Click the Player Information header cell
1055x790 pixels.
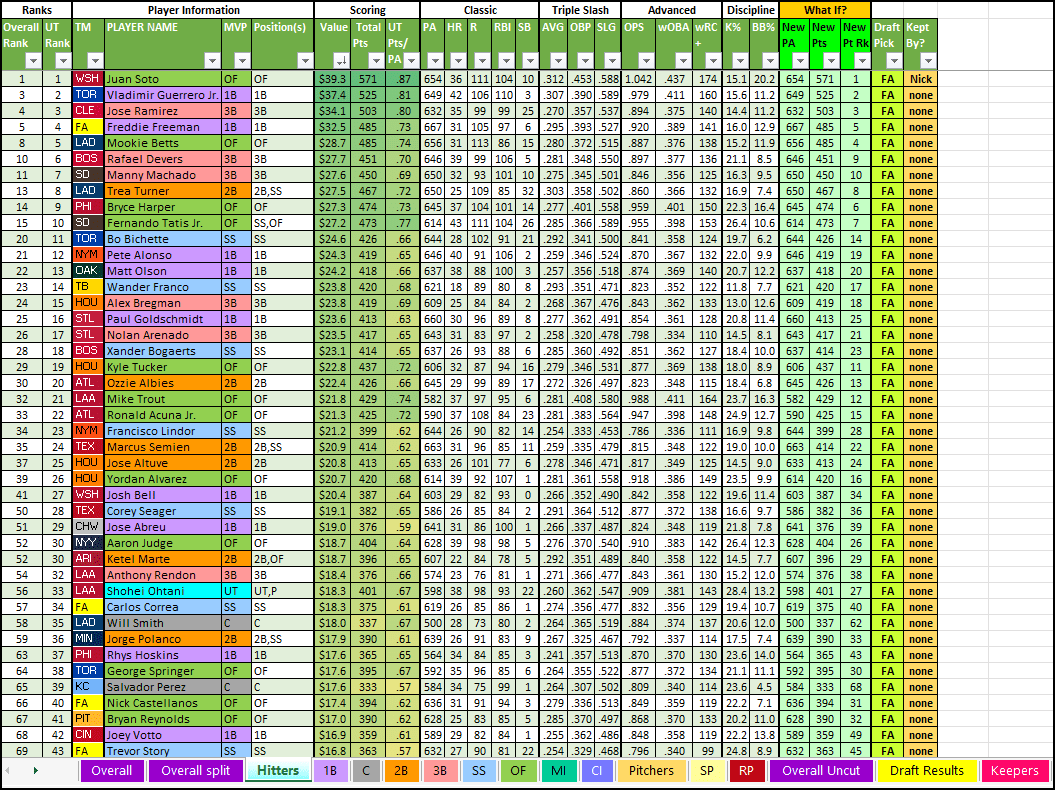tap(193, 10)
